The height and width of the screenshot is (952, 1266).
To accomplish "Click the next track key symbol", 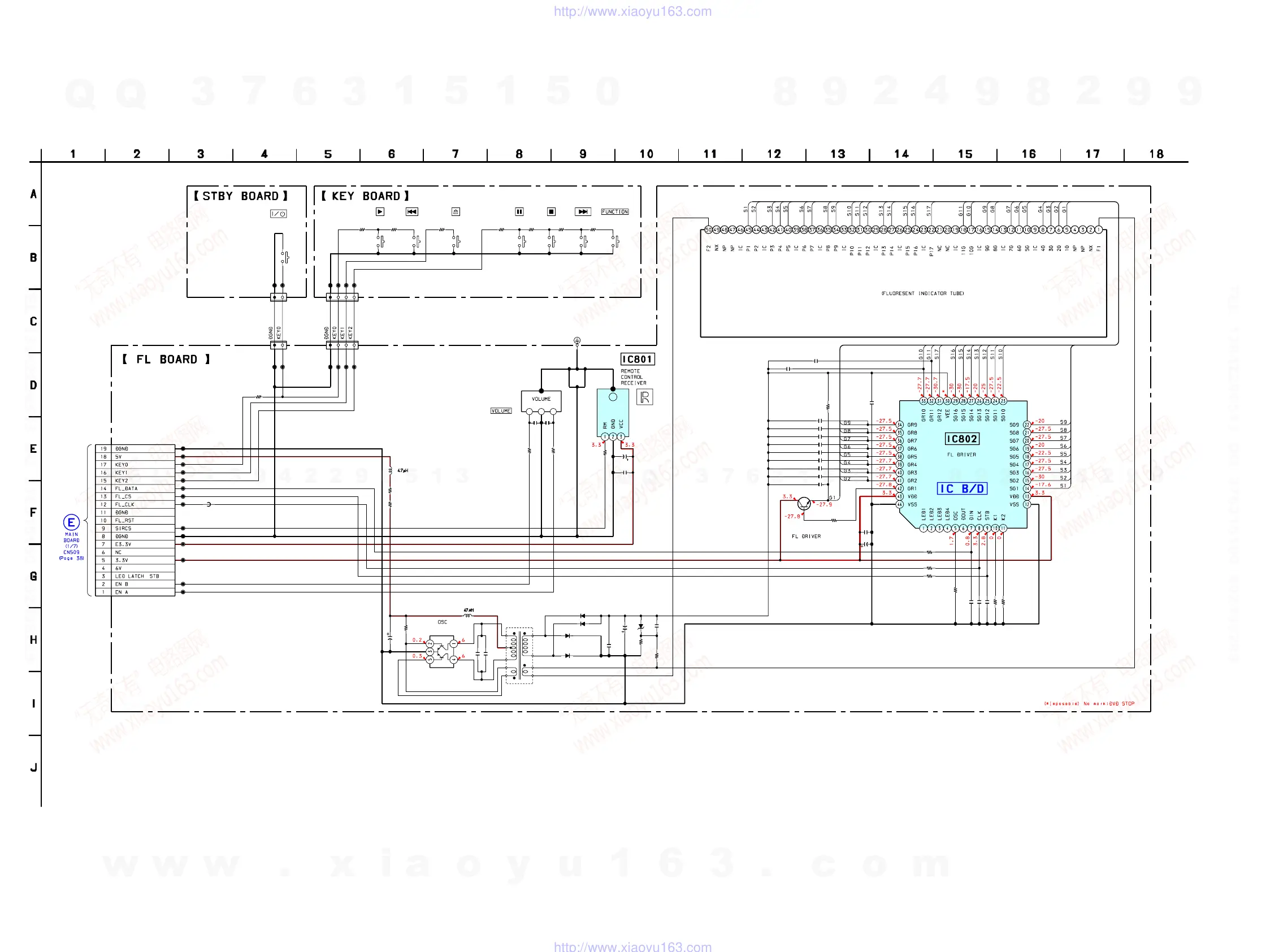I will tap(583, 212).
